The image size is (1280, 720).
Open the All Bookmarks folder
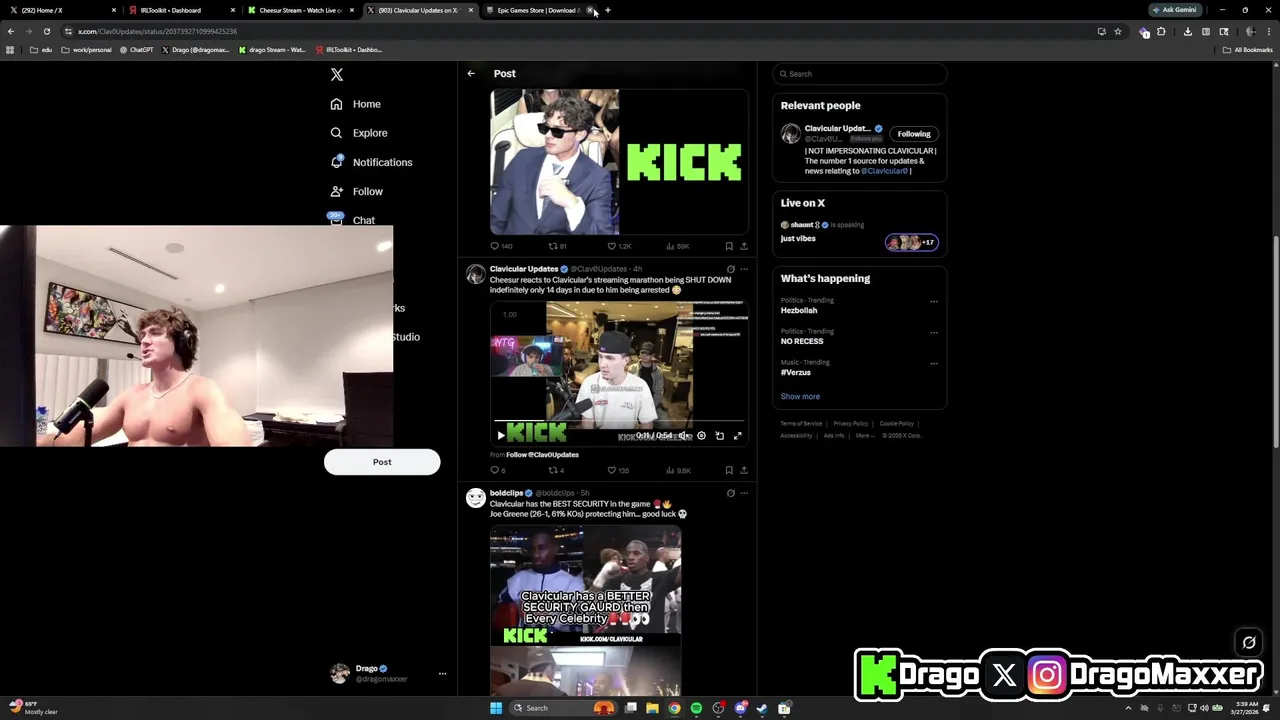(x=1247, y=49)
